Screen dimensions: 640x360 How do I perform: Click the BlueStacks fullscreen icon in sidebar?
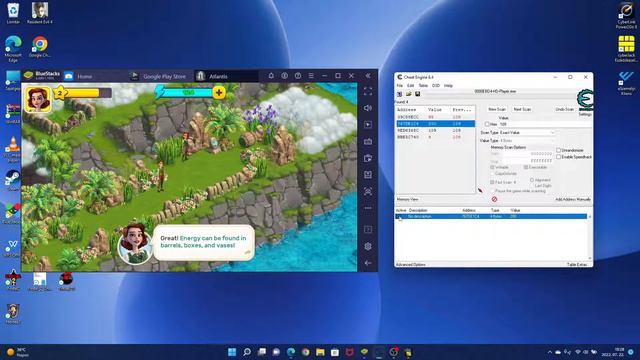click(368, 91)
